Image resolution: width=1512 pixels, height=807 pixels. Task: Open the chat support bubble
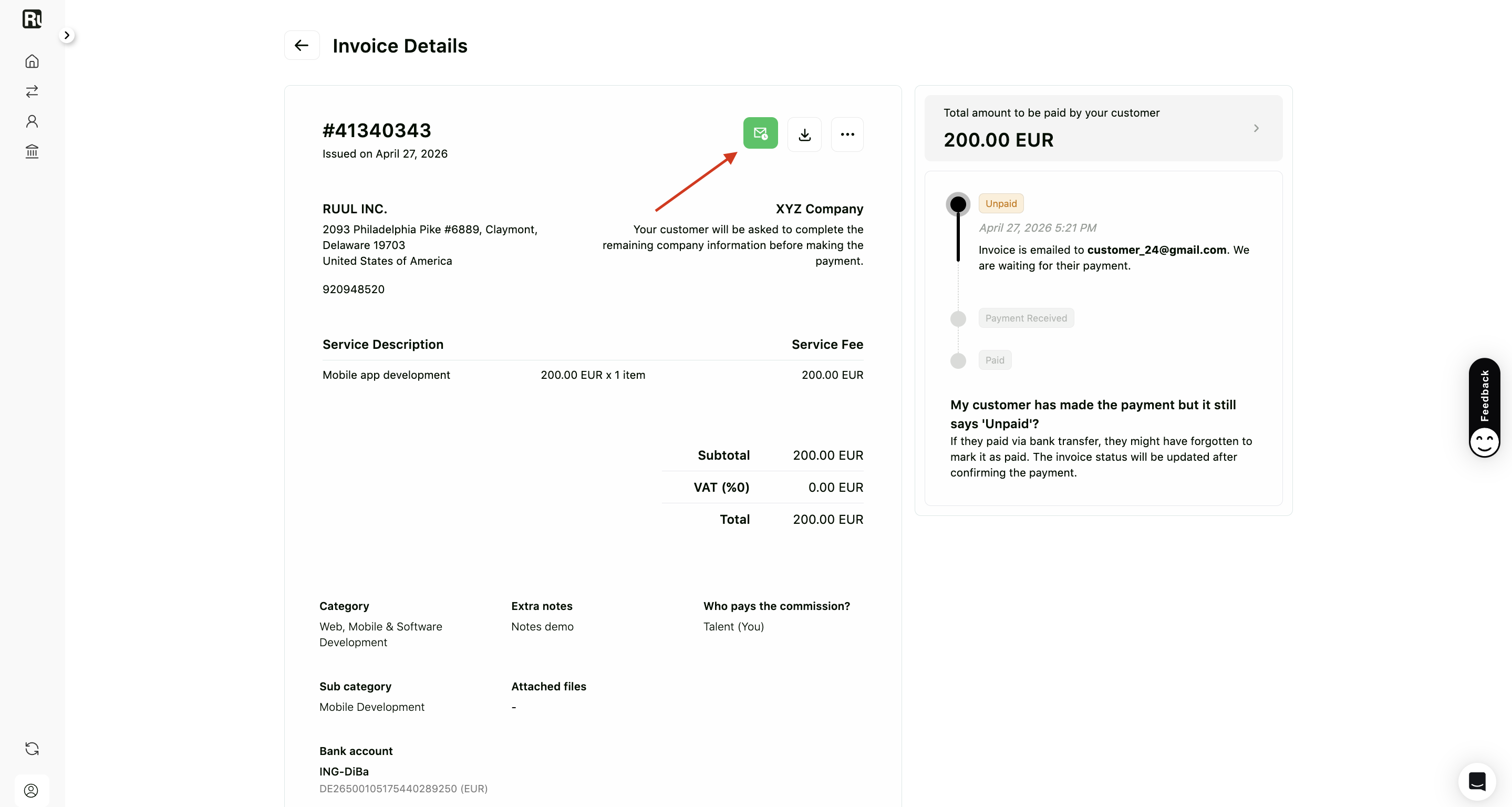coord(1477,781)
